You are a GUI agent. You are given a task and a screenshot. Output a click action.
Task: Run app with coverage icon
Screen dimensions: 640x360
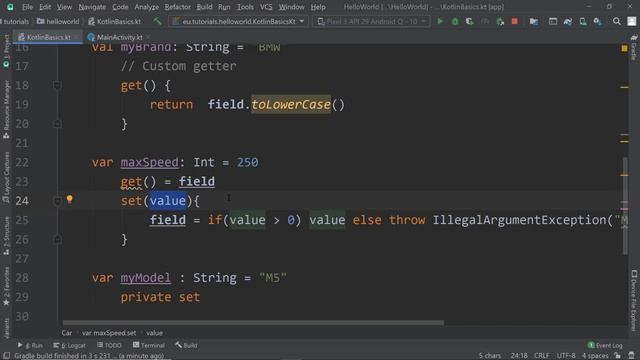[470, 21]
